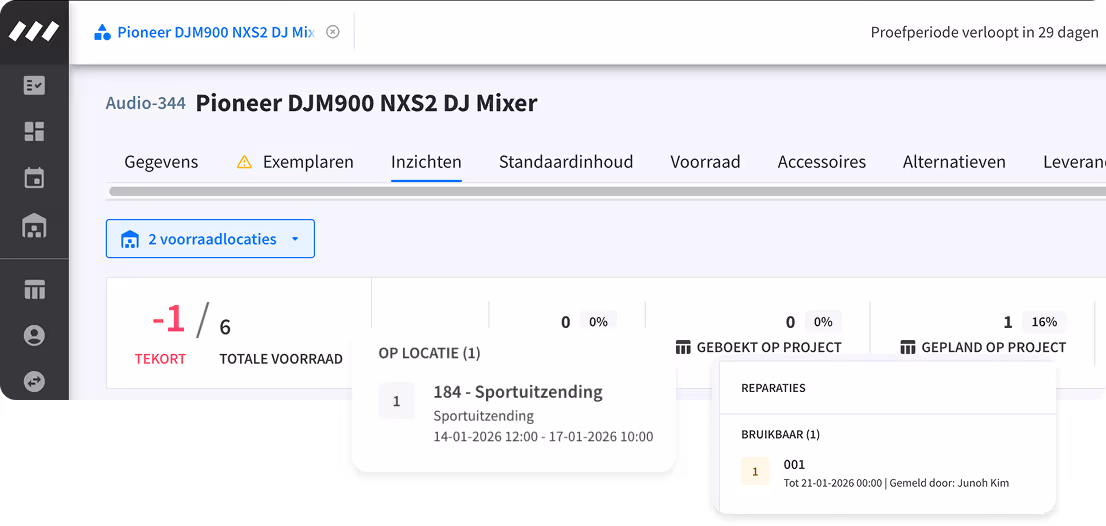
Task: Click the Audio-344 item code
Action: point(145,104)
